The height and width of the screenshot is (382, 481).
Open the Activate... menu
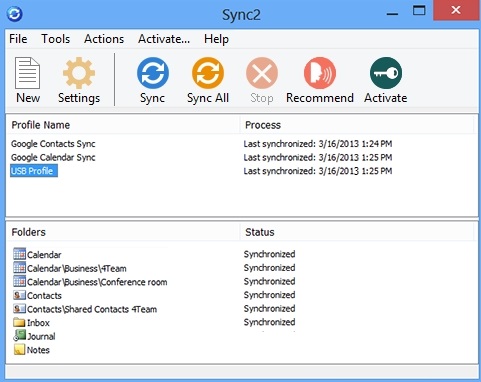coord(164,39)
